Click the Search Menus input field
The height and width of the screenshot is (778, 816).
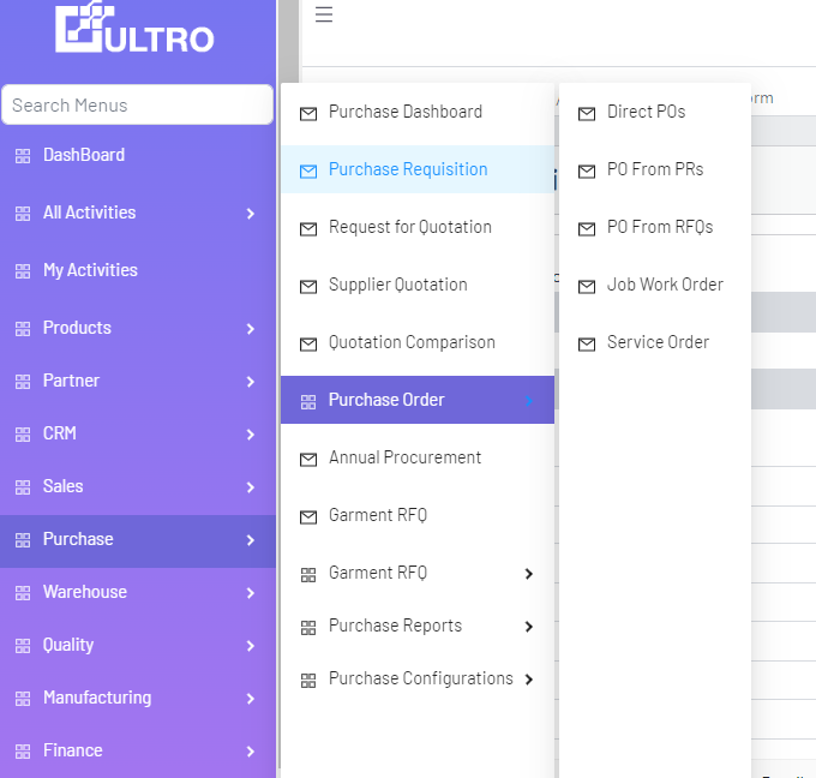pyautogui.click(x=137, y=105)
